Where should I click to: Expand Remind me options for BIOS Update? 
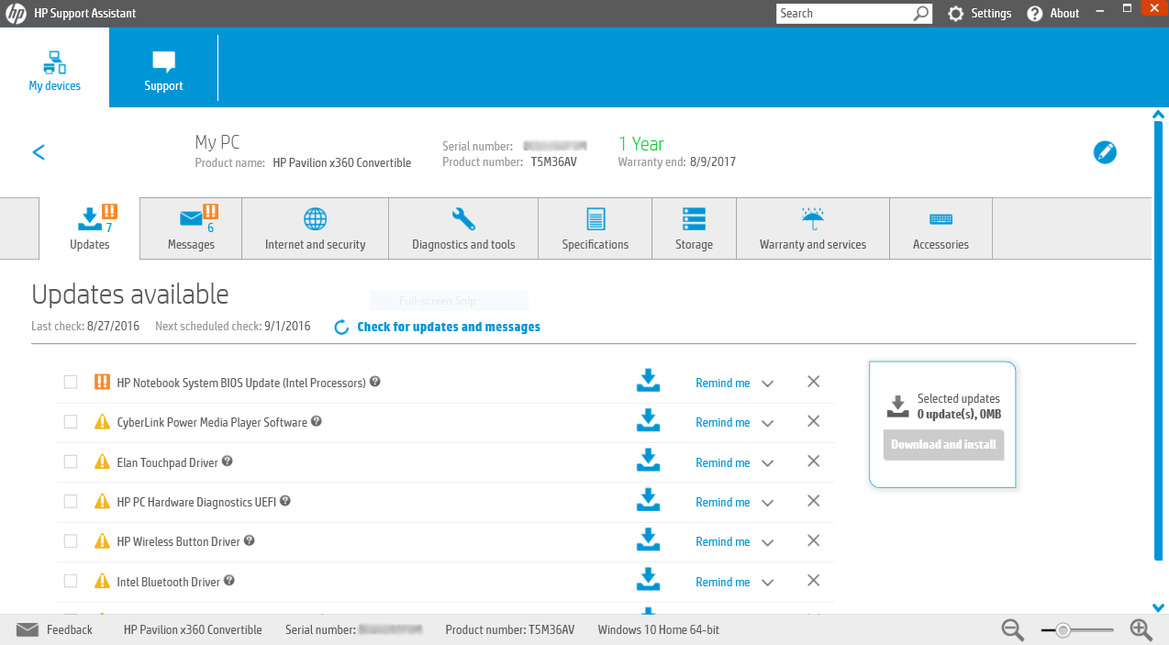767,383
